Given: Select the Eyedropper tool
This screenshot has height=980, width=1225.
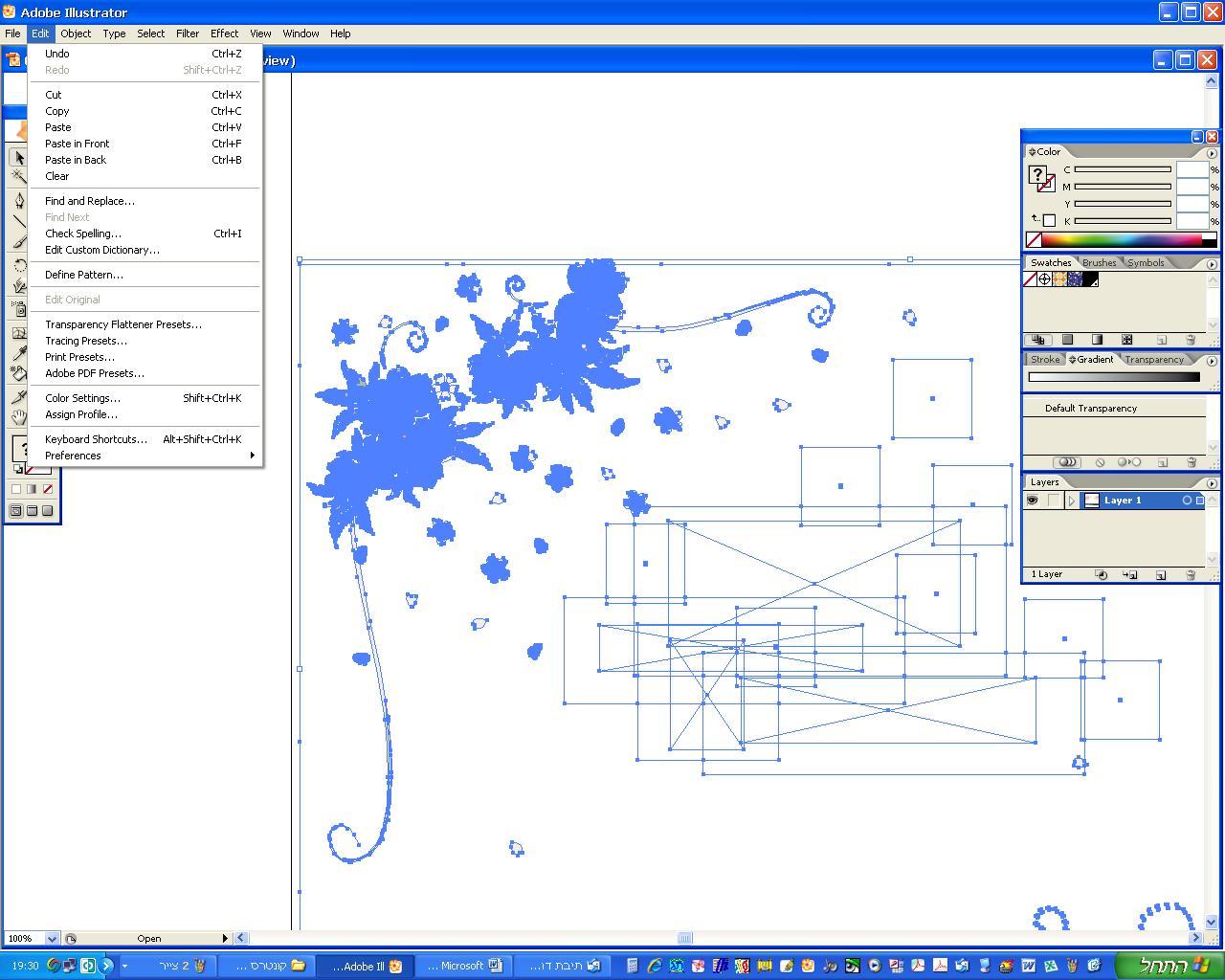Looking at the screenshot, I should [x=18, y=353].
